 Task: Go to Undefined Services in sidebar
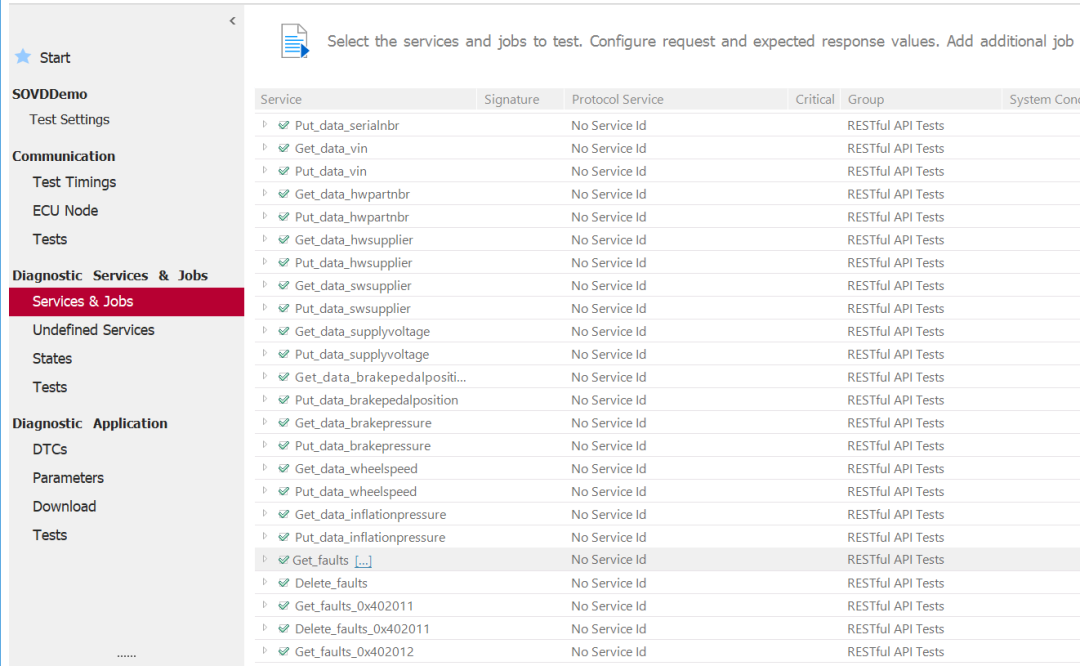93,330
